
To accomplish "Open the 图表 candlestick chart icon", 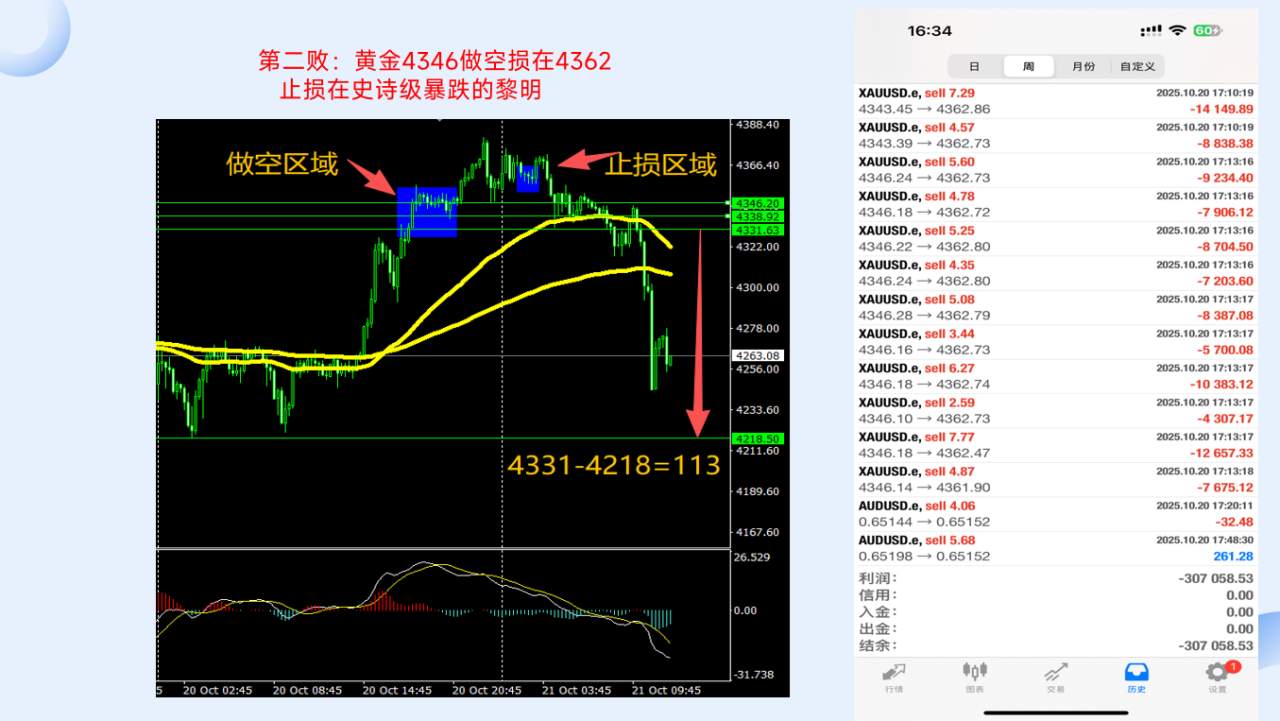I will point(974,671).
